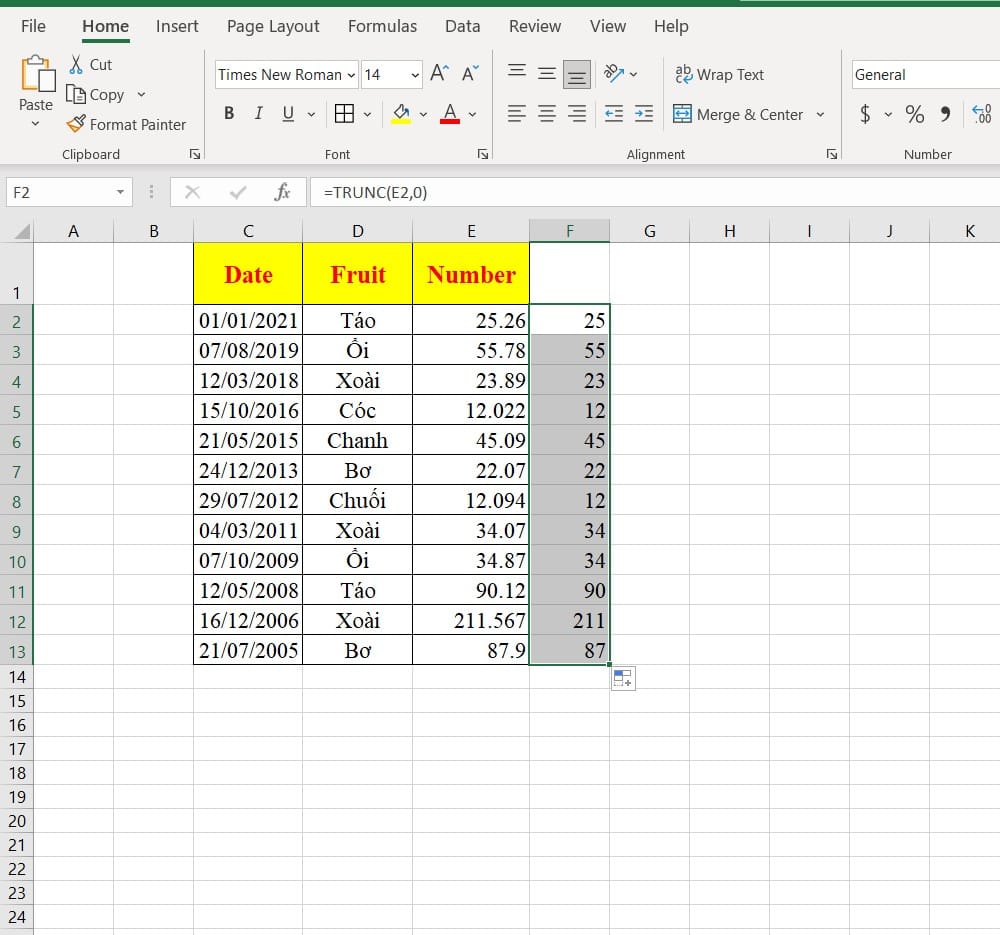This screenshot has width=1000, height=935.
Task: Open the Borders grid icon
Action: coord(344,114)
